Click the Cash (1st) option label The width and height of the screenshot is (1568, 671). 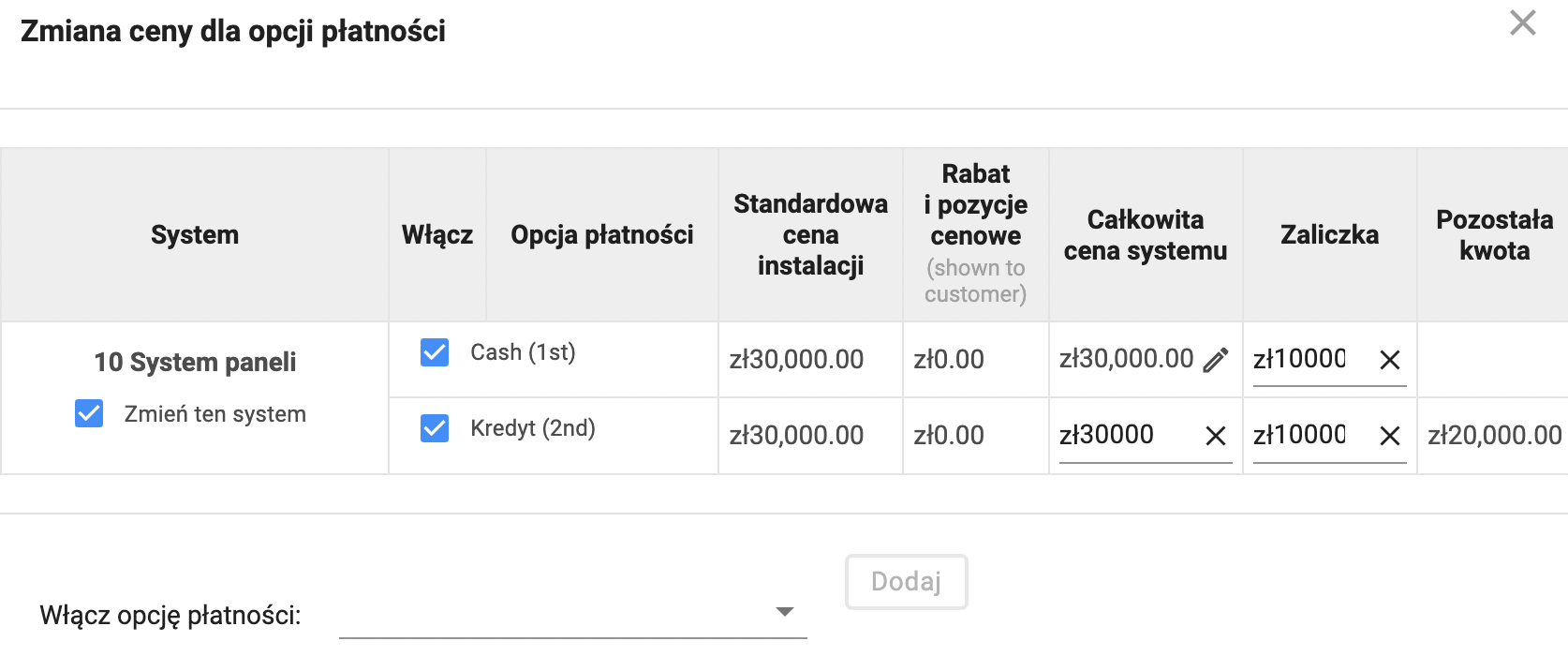coord(523,352)
